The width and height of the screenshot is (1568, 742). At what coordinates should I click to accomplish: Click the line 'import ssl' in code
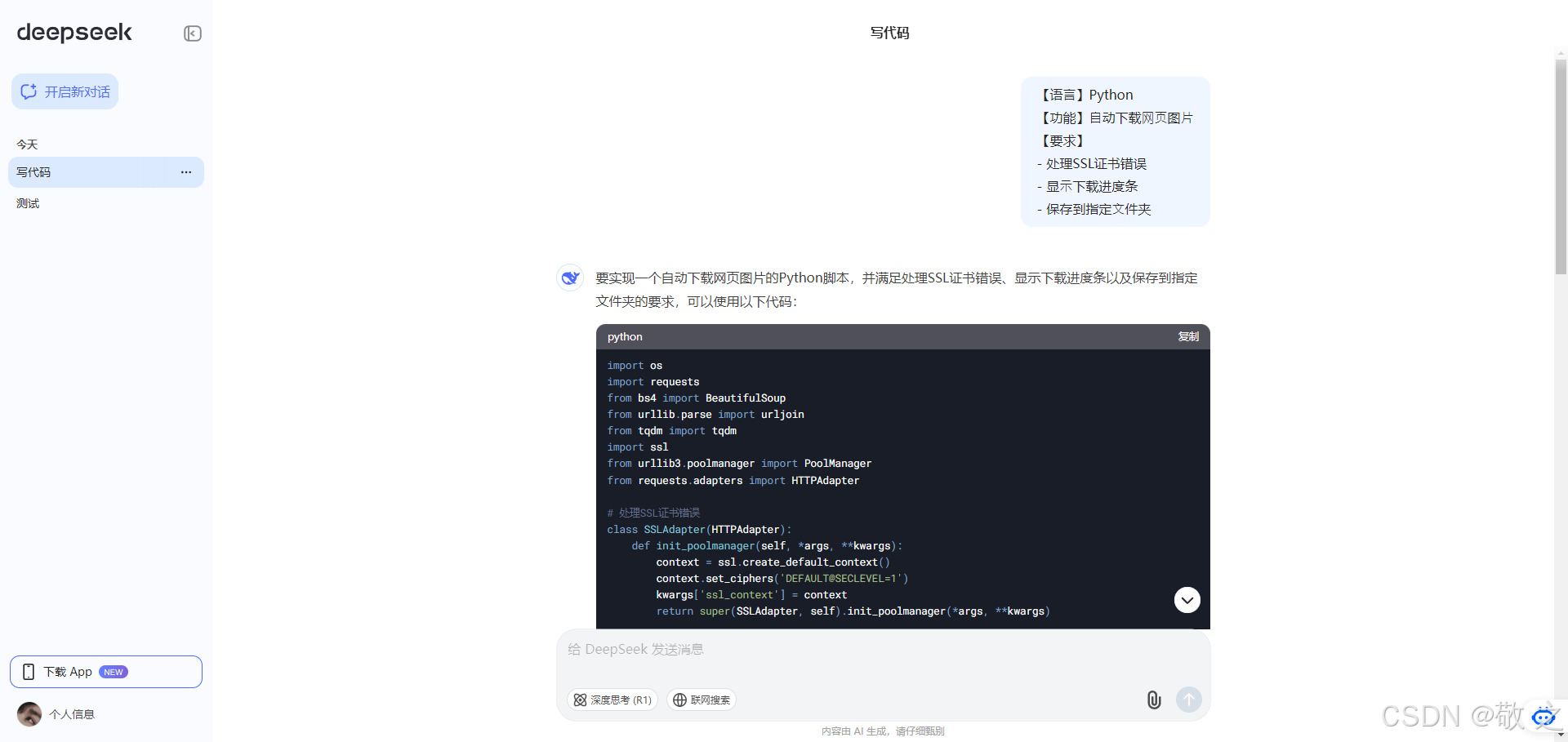638,447
